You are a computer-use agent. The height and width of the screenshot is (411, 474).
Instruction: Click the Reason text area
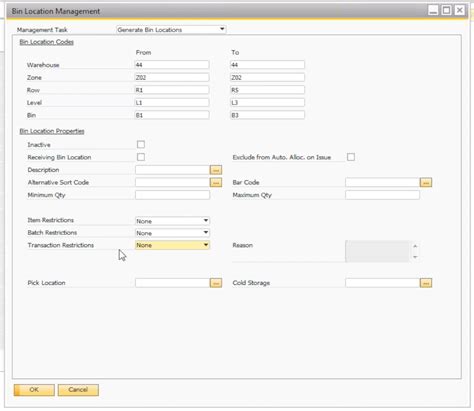(x=378, y=251)
